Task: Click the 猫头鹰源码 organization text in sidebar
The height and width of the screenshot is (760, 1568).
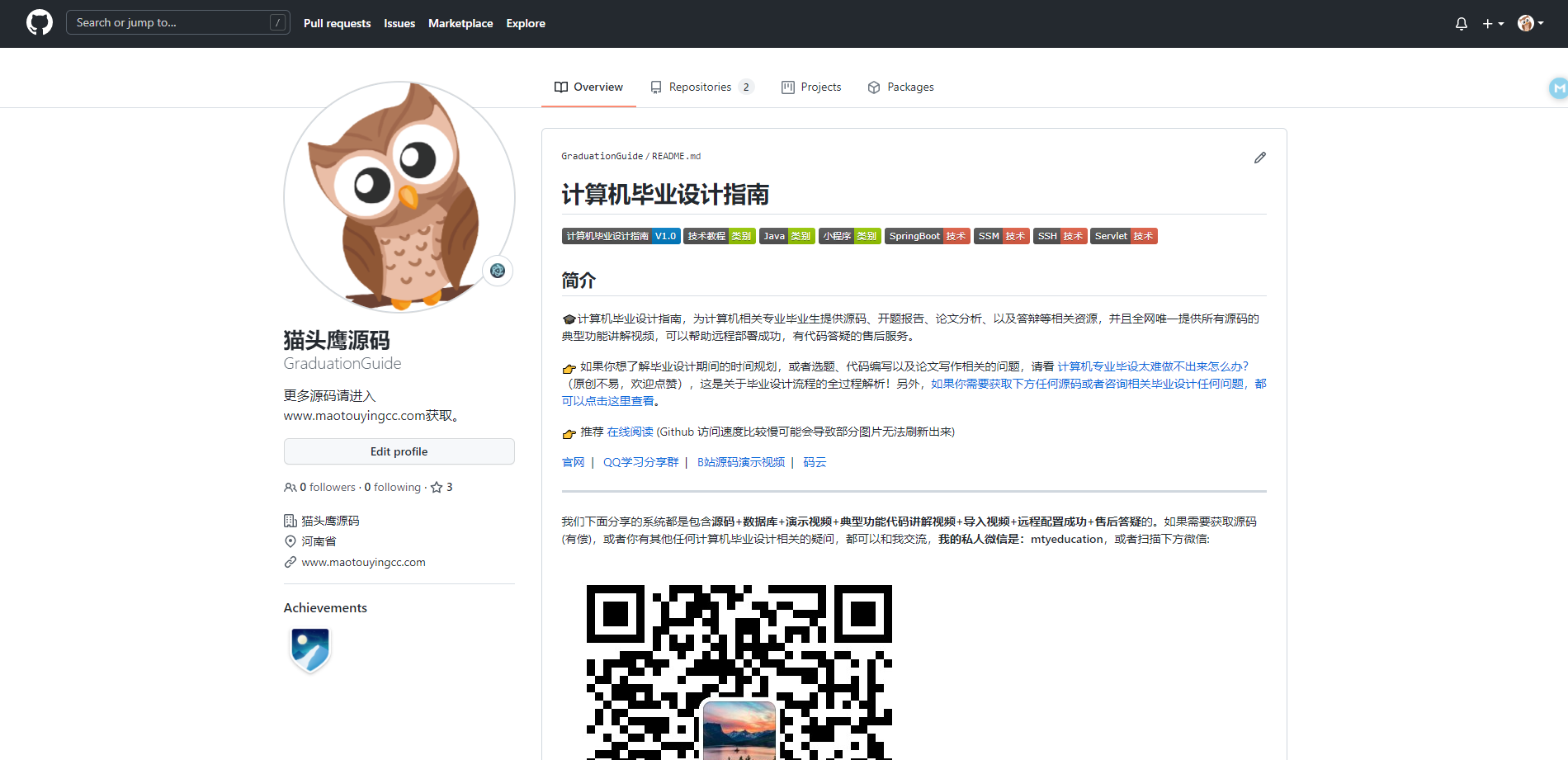Action: click(x=330, y=521)
